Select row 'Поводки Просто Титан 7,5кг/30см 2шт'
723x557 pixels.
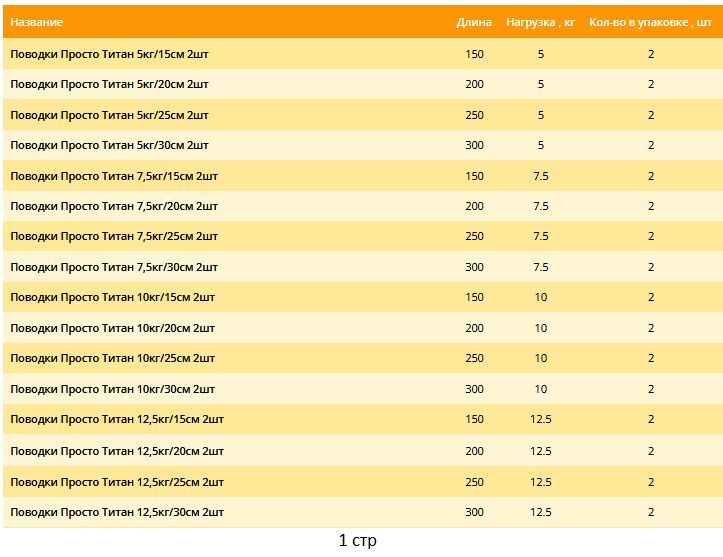click(363, 267)
